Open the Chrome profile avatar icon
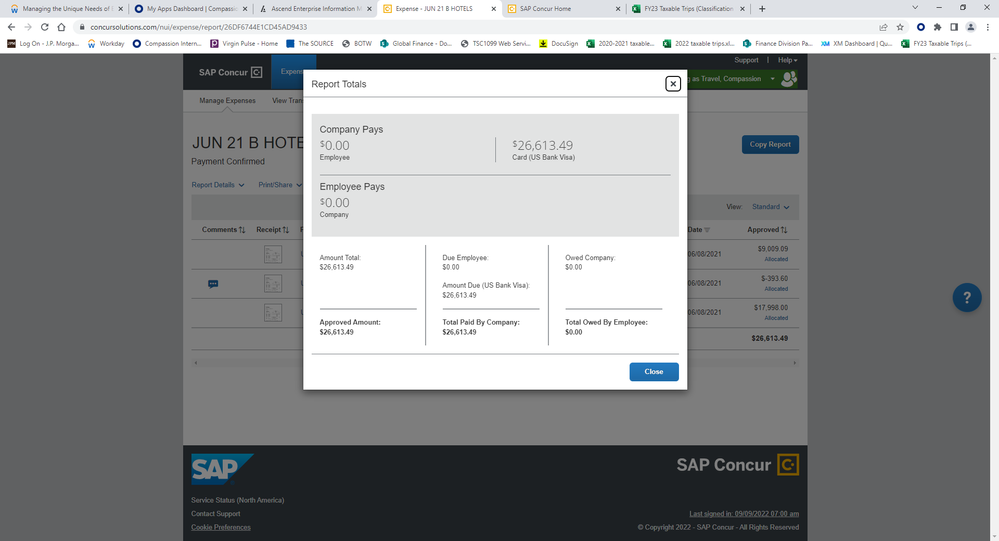The height and width of the screenshot is (541, 999). tap(970, 27)
